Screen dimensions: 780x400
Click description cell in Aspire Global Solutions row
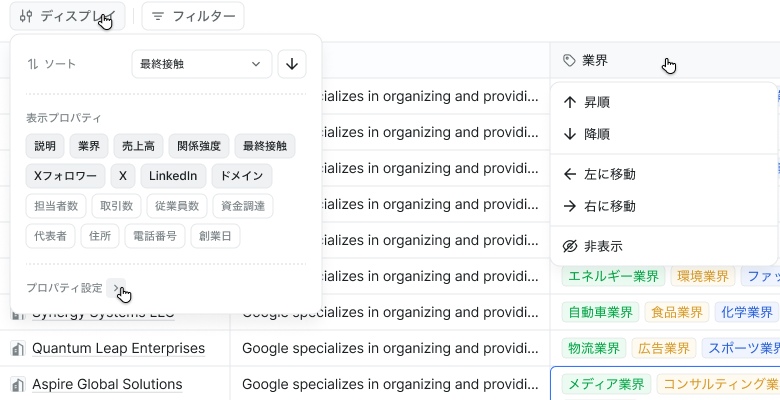coord(390,384)
